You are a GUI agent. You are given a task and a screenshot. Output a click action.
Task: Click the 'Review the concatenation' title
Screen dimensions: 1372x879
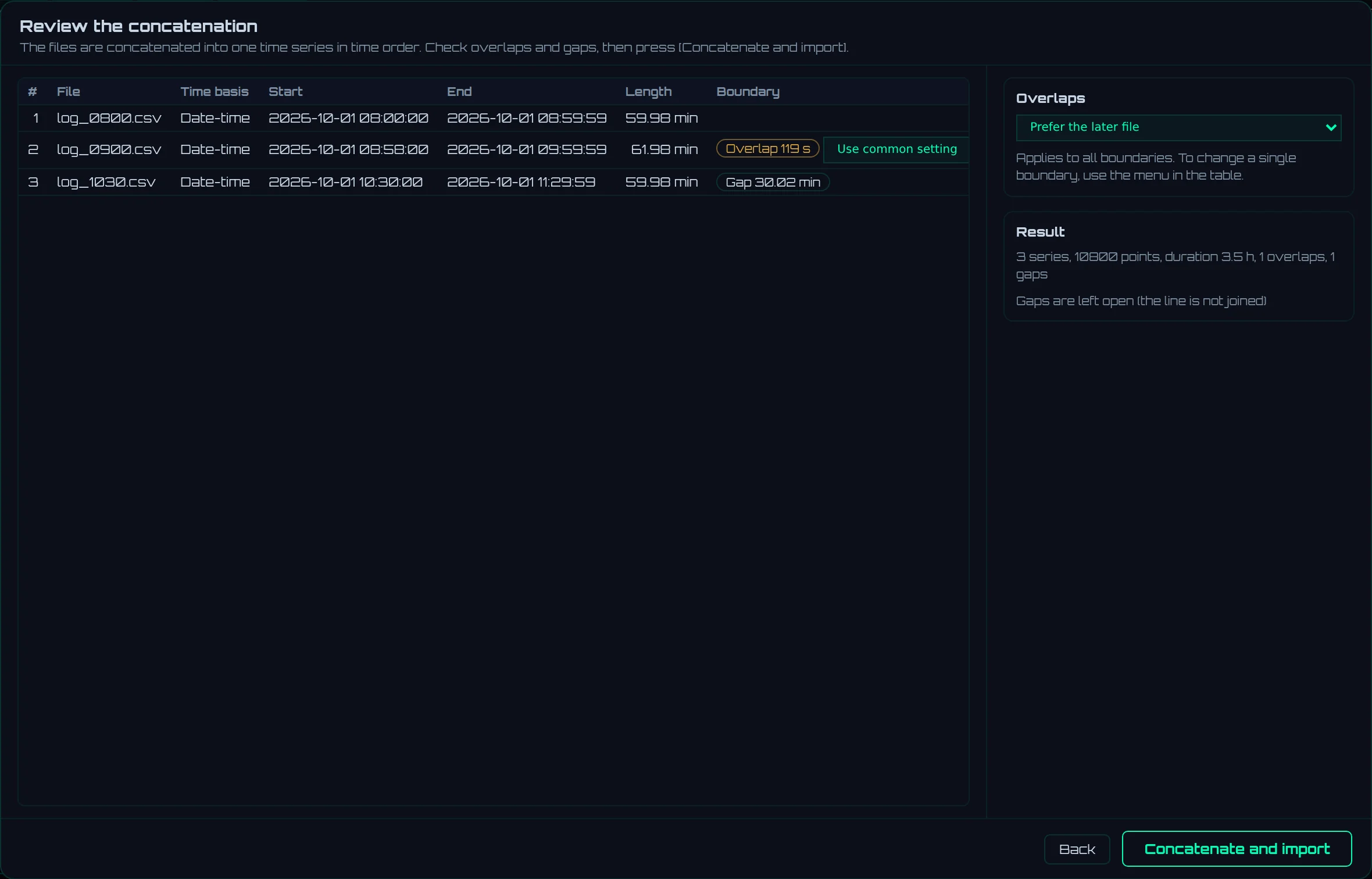point(138,26)
